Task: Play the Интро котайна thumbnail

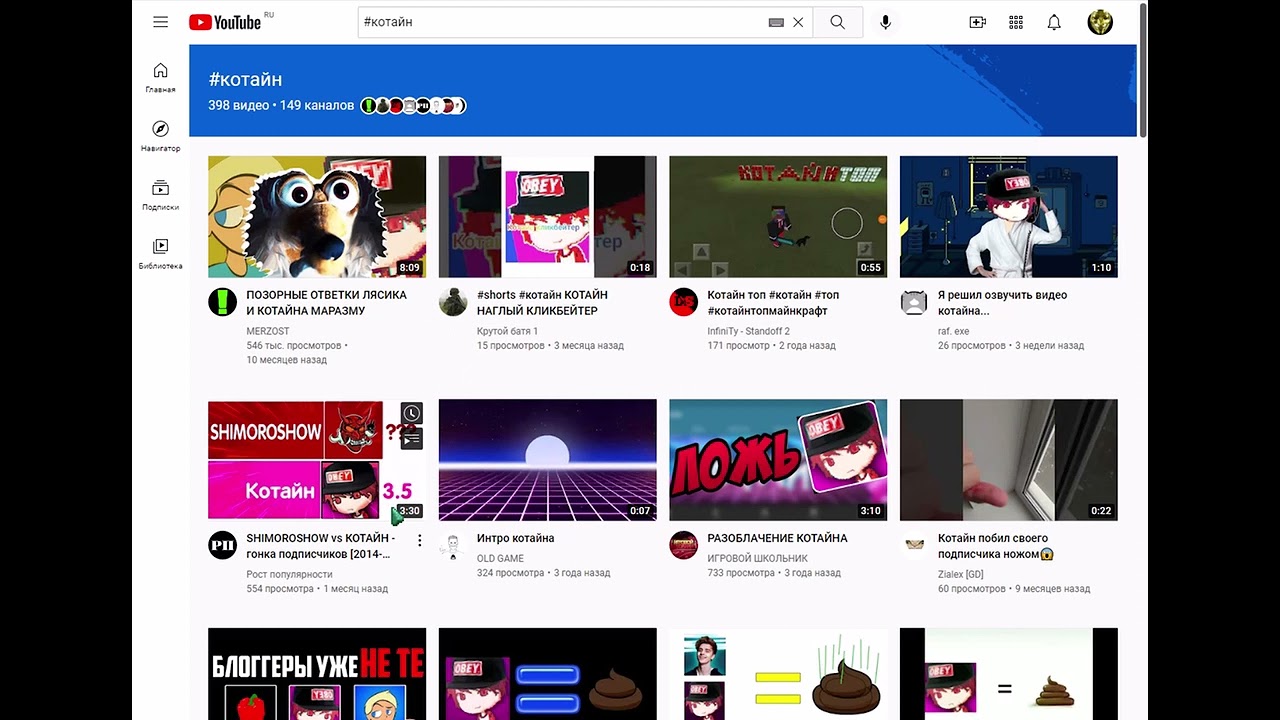Action: [548, 460]
